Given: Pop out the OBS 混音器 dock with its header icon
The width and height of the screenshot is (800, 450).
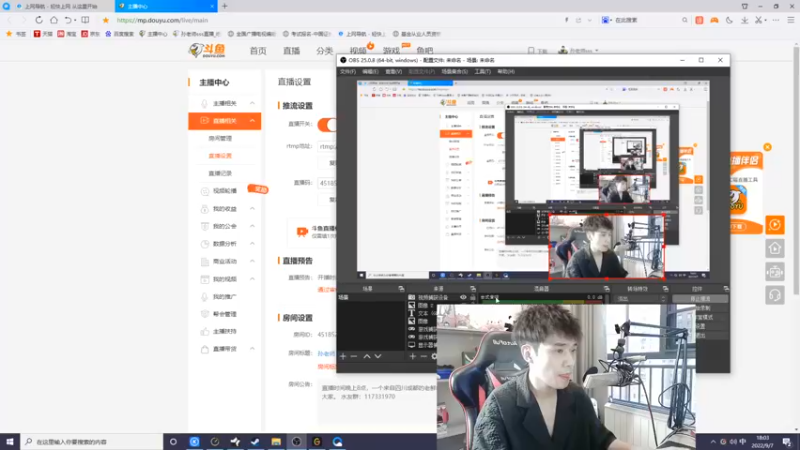Looking at the screenshot, I should [606, 289].
